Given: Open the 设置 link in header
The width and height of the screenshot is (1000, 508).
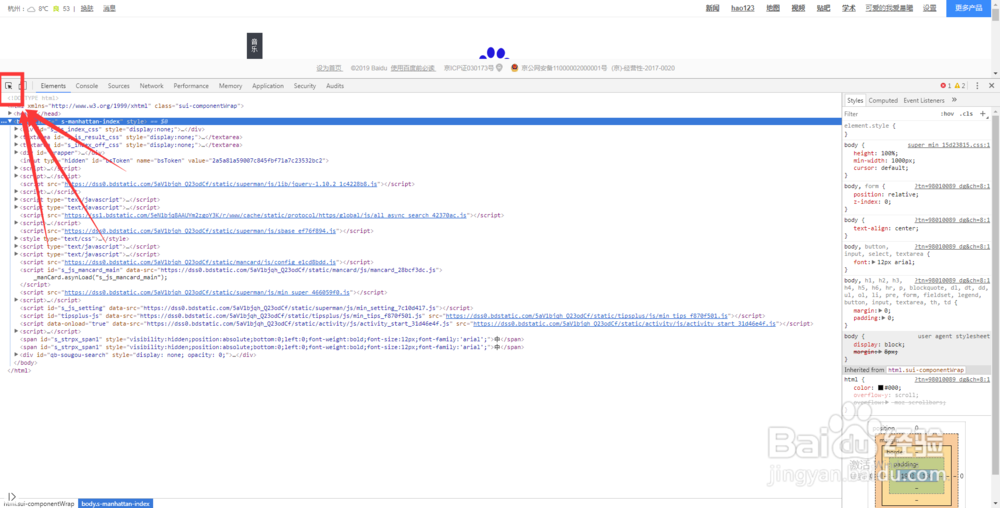Looking at the screenshot, I should (x=930, y=8).
